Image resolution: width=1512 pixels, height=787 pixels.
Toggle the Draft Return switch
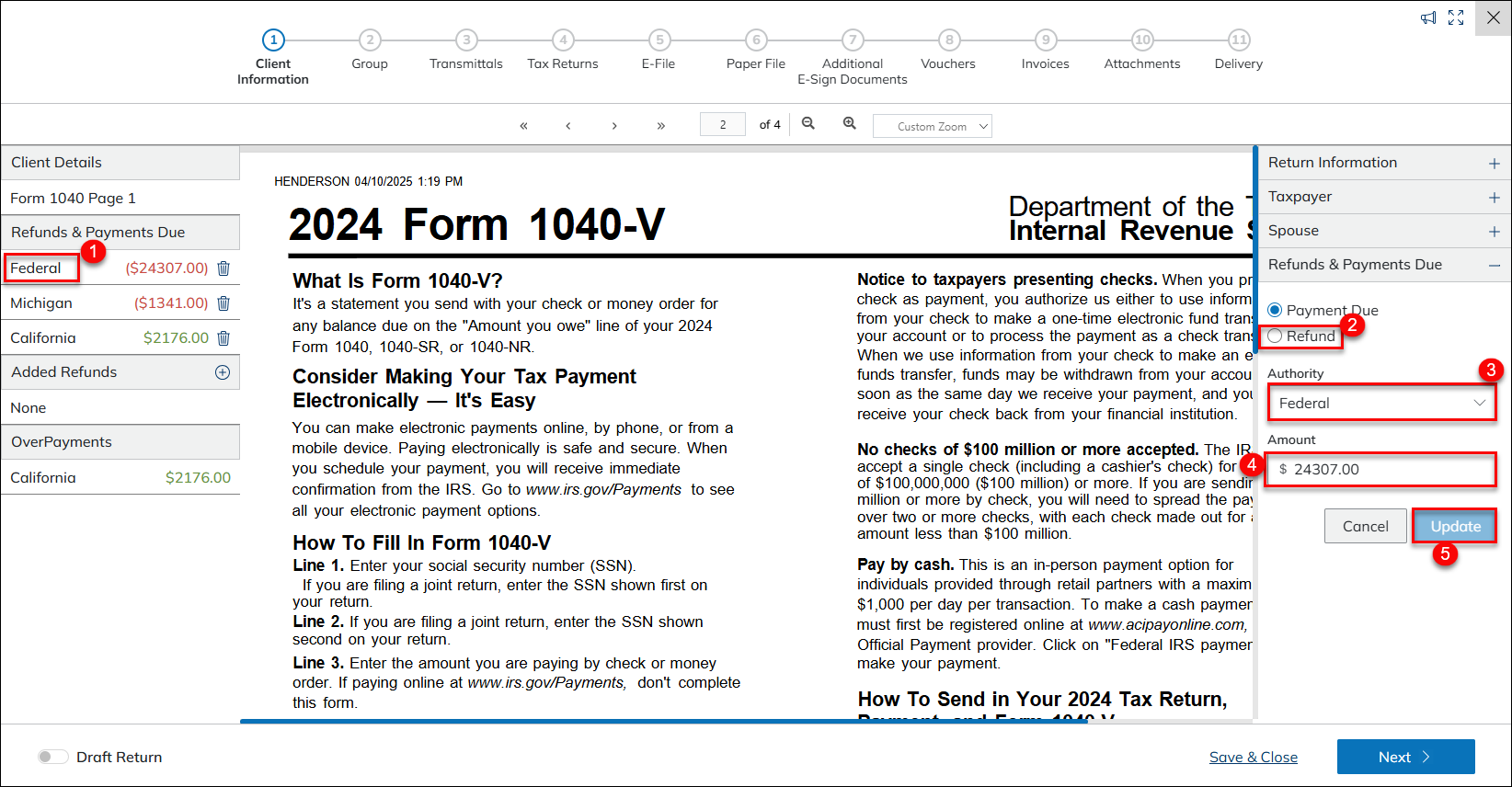click(53, 757)
